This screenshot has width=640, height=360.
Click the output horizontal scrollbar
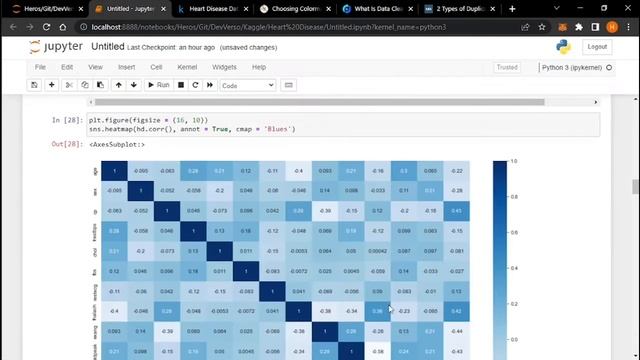pyautogui.click(x=320, y=102)
